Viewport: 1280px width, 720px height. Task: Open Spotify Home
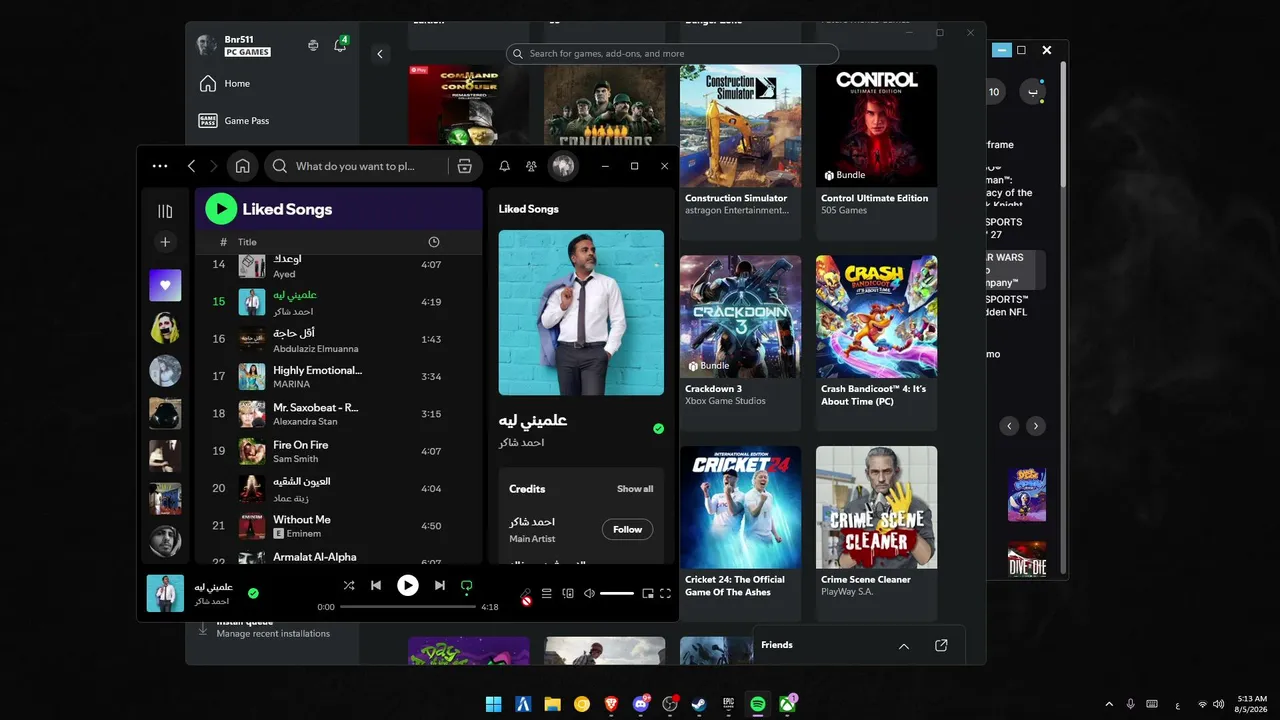pos(242,166)
